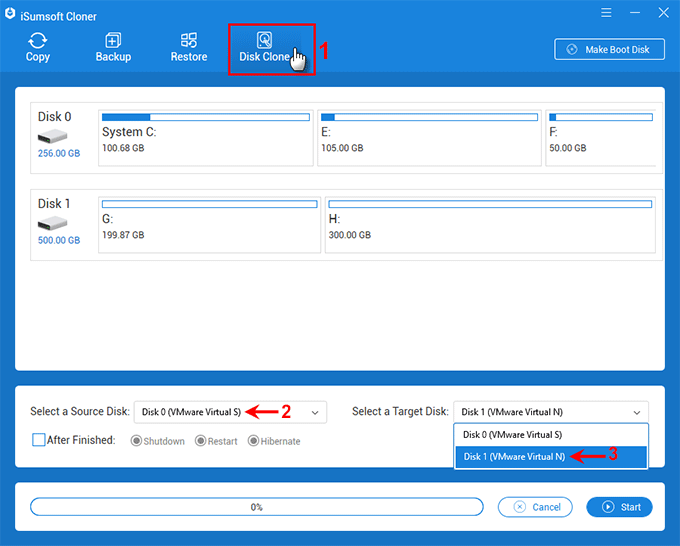Image resolution: width=680 pixels, height=546 pixels.
Task: Select the F: partition 50.00 GB
Action: (x=601, y=138)
